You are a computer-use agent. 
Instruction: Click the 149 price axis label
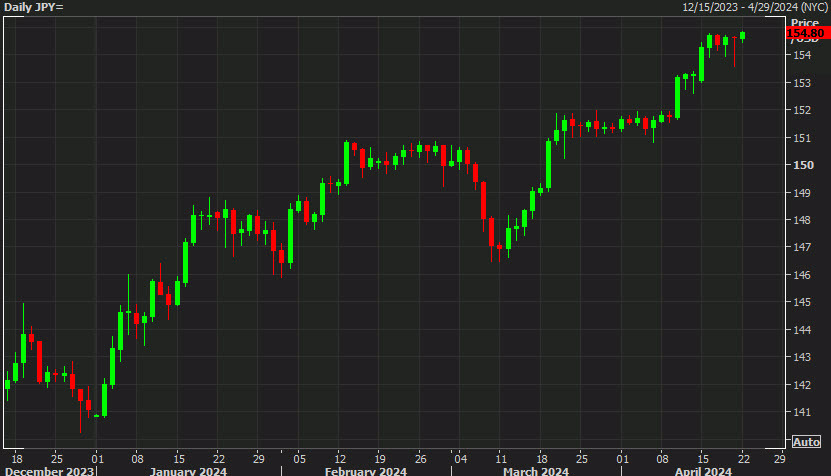[x=802, y=193]
